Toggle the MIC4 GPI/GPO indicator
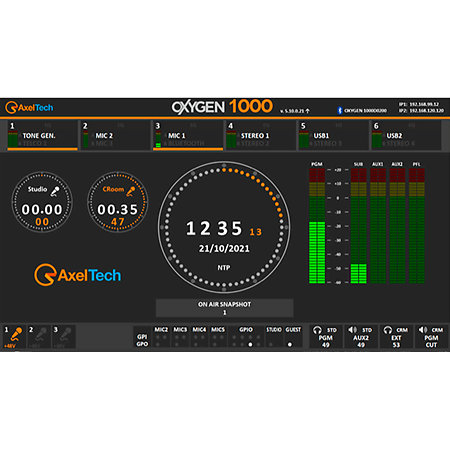Screen dimensions: 450x450 tap(199, 337)
